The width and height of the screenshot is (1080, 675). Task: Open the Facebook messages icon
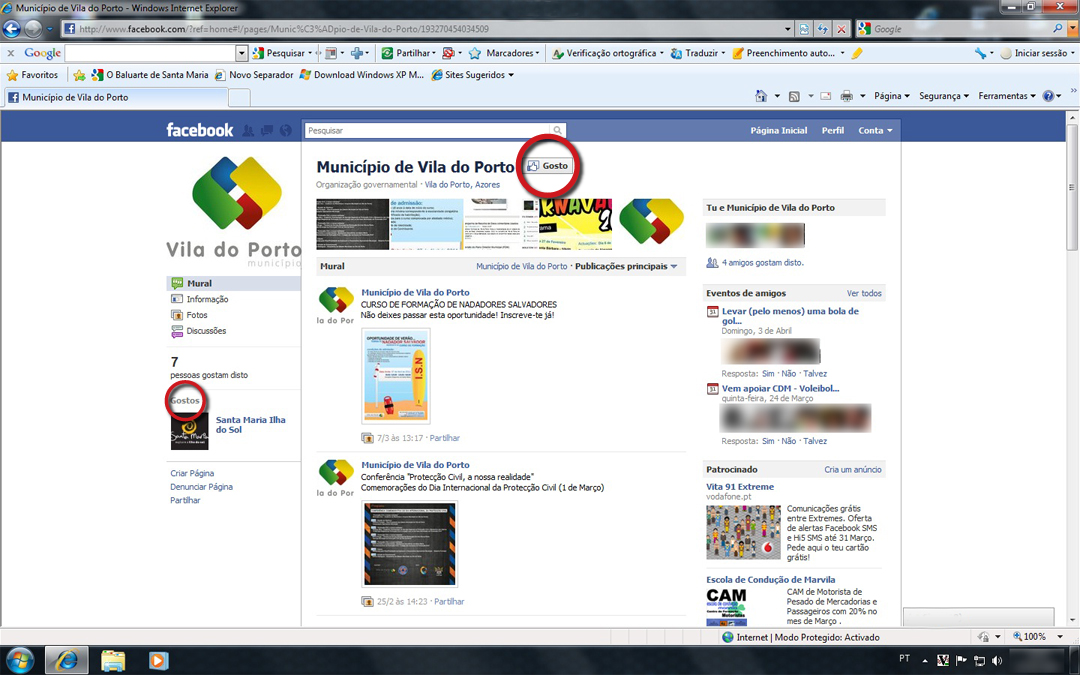click(267, 130)
